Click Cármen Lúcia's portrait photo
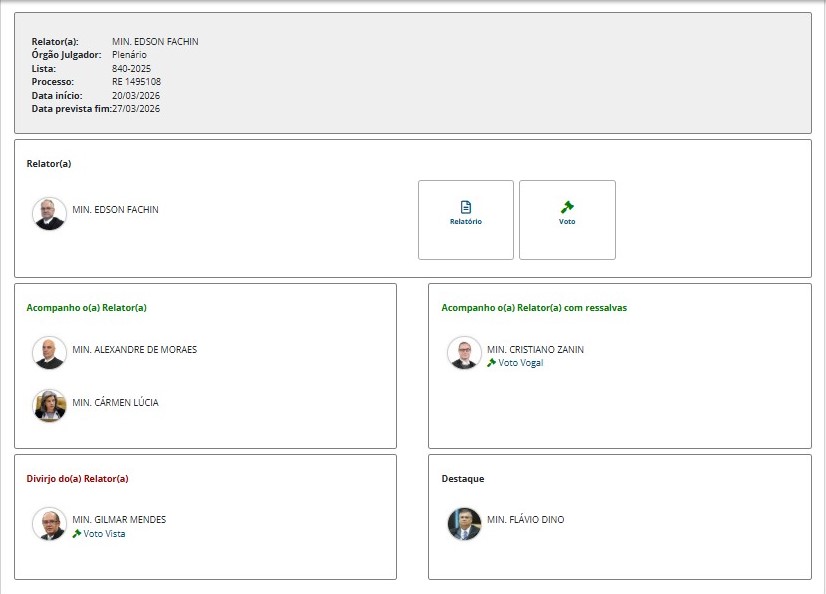The width and height of the screenshot is (826, 594). point(49,405)
